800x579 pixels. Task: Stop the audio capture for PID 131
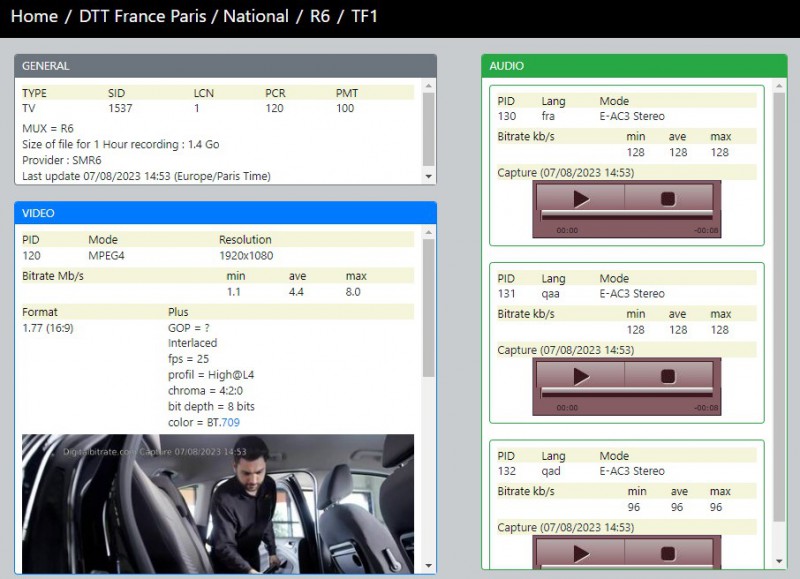pyautogui.click(x=668, y=376)
